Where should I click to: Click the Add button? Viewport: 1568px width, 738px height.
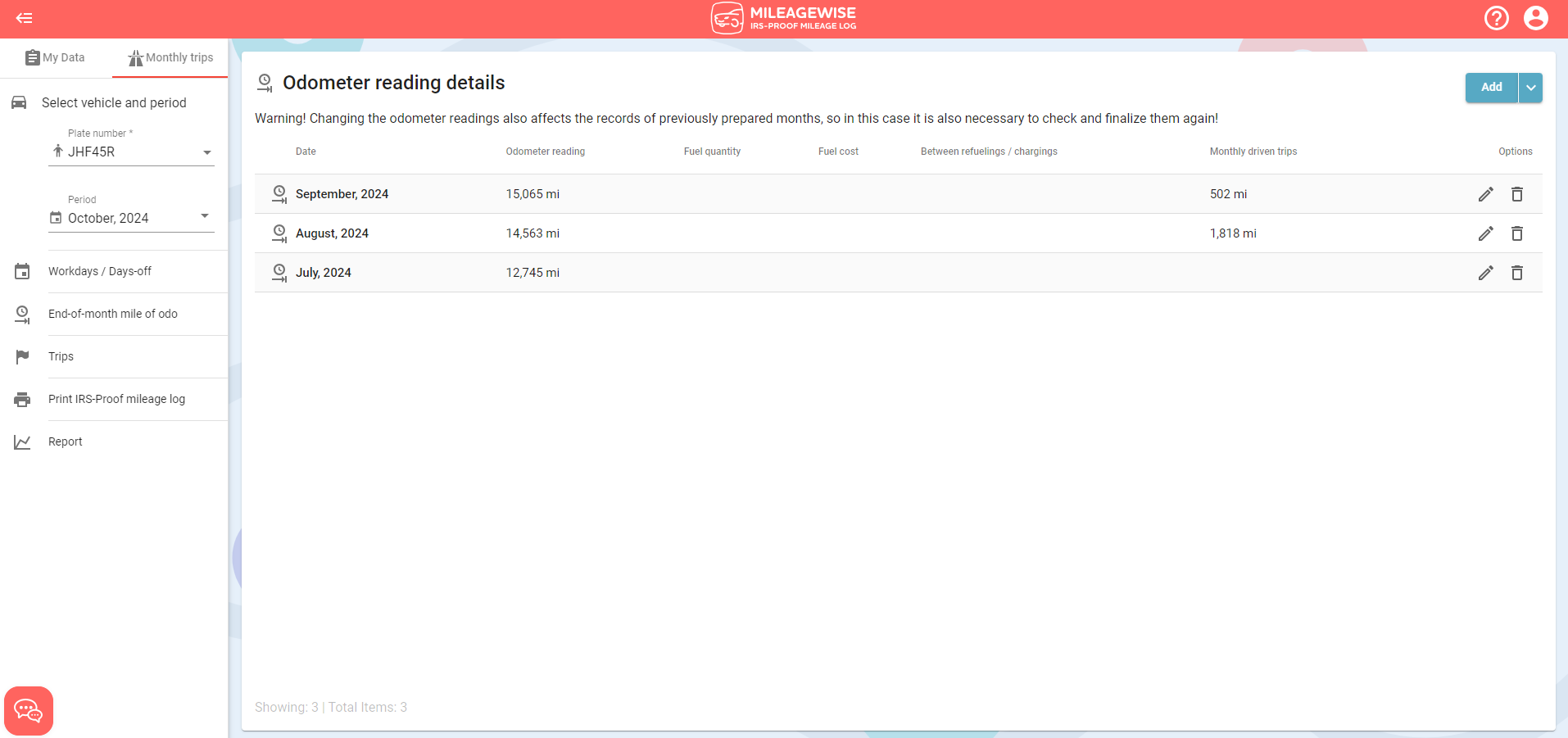click(1492, 88)
